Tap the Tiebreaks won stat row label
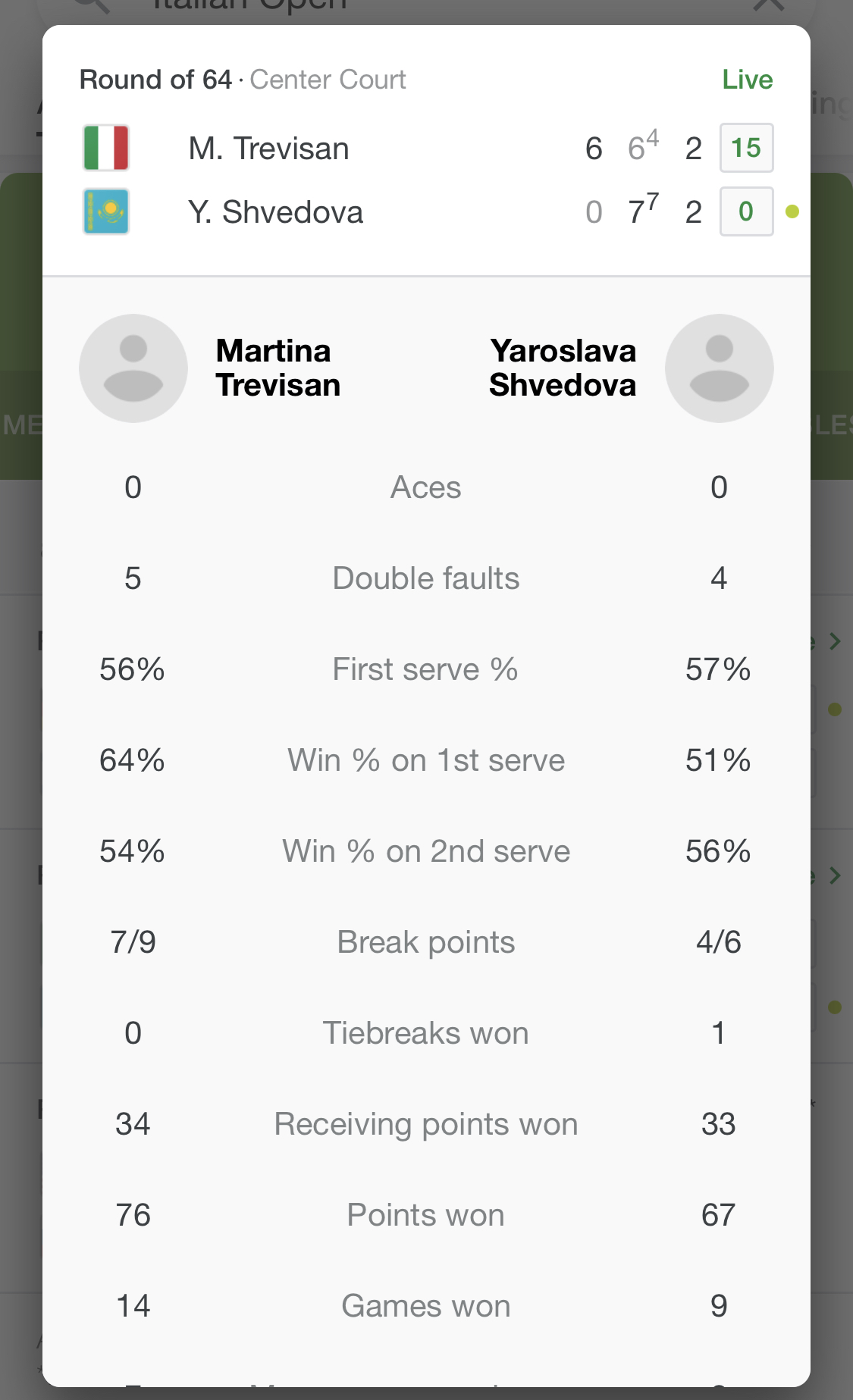The image size is (853, 1400). coord(426,1033)
